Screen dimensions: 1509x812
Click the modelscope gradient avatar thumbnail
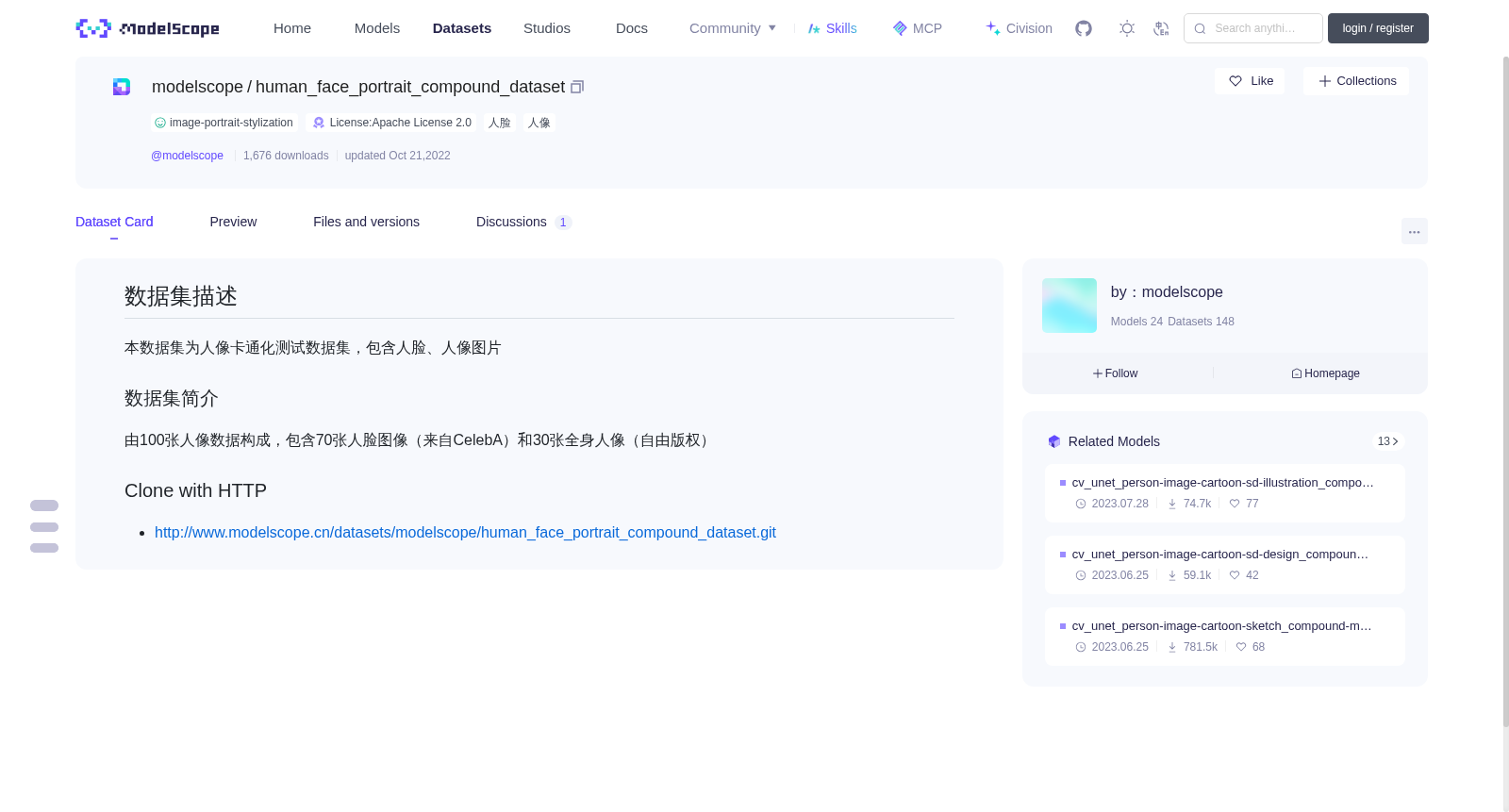pyautogui.click(x=1070, y=306)
